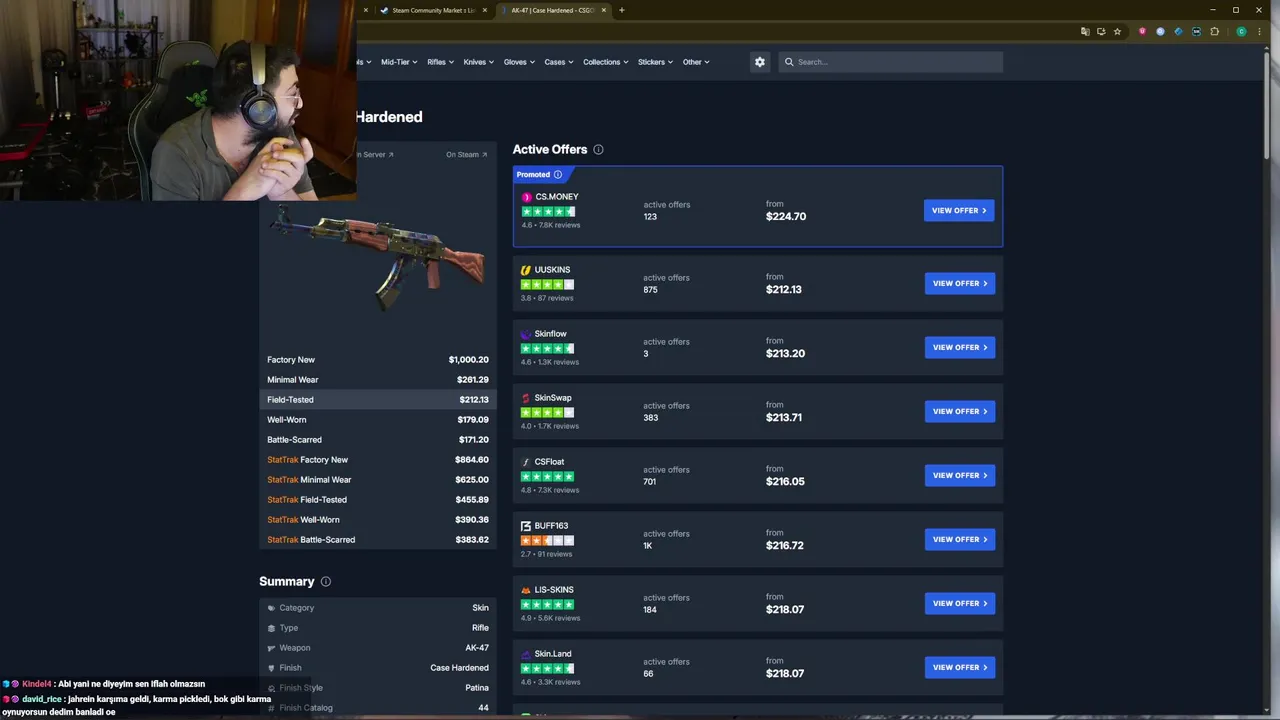Screen dimensions: 1280x720
Task: View the Skinflow offer
Action: [x=959, y=348]
